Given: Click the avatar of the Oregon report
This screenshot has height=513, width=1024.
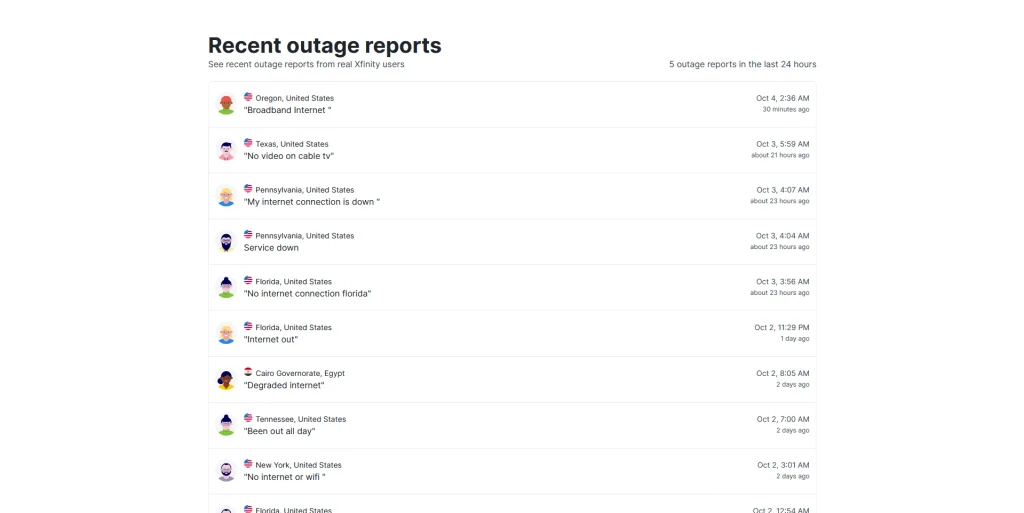Looking at the screenshot, I should tap(226, 104).
